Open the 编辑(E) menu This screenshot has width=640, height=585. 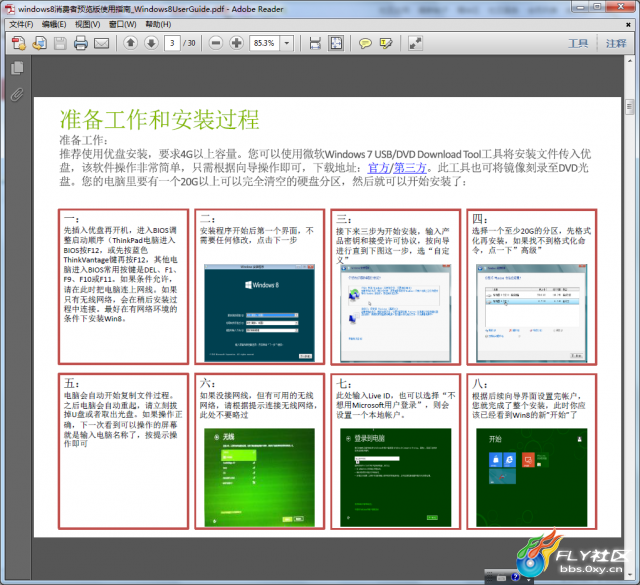click(54, 24)
